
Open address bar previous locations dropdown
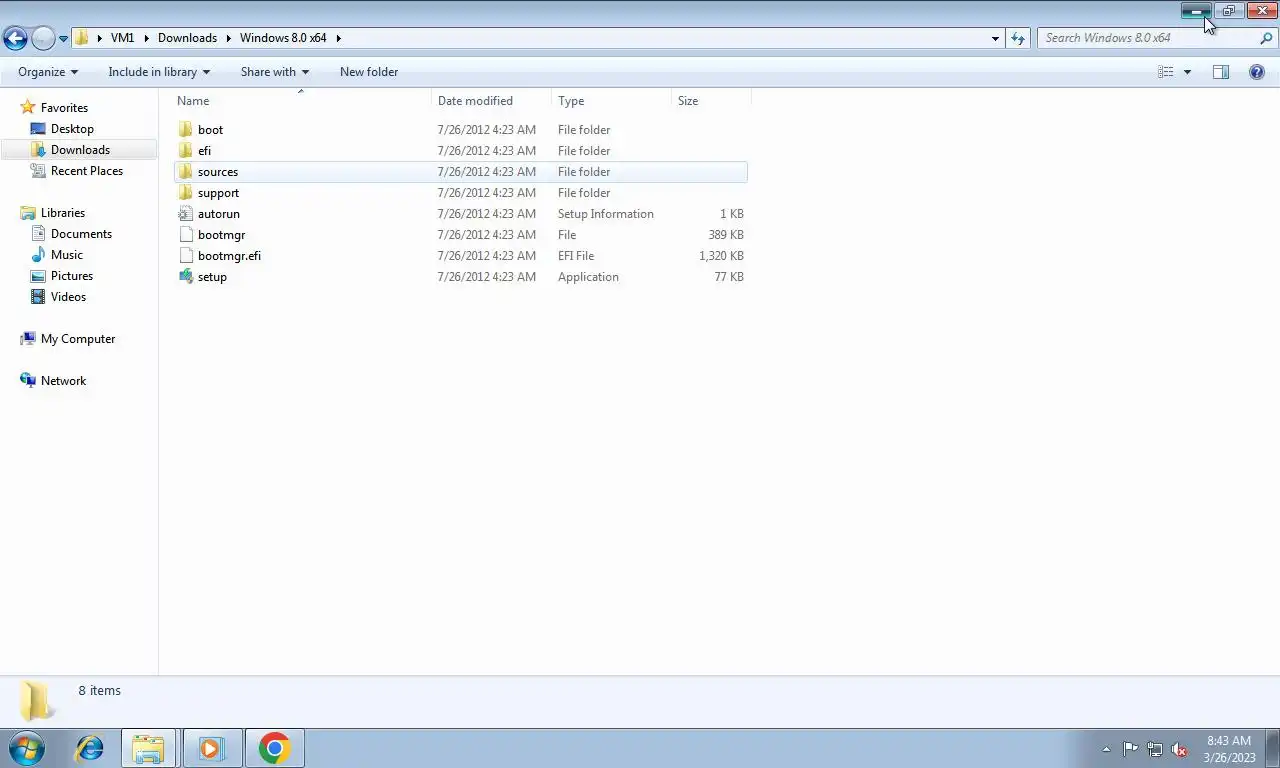(995, 38)
